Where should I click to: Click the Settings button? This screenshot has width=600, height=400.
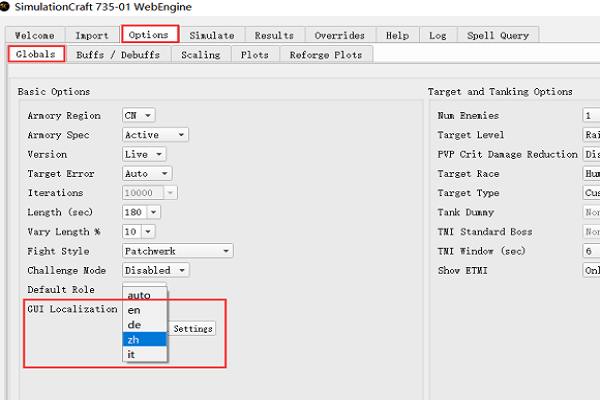coord(192,328)
